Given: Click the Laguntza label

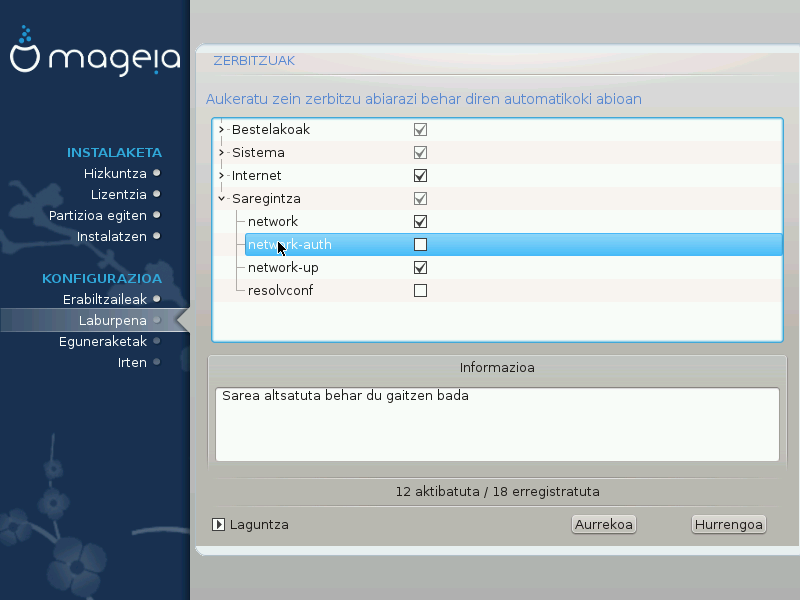Looking at the screenshot, I should pos(259,524).
